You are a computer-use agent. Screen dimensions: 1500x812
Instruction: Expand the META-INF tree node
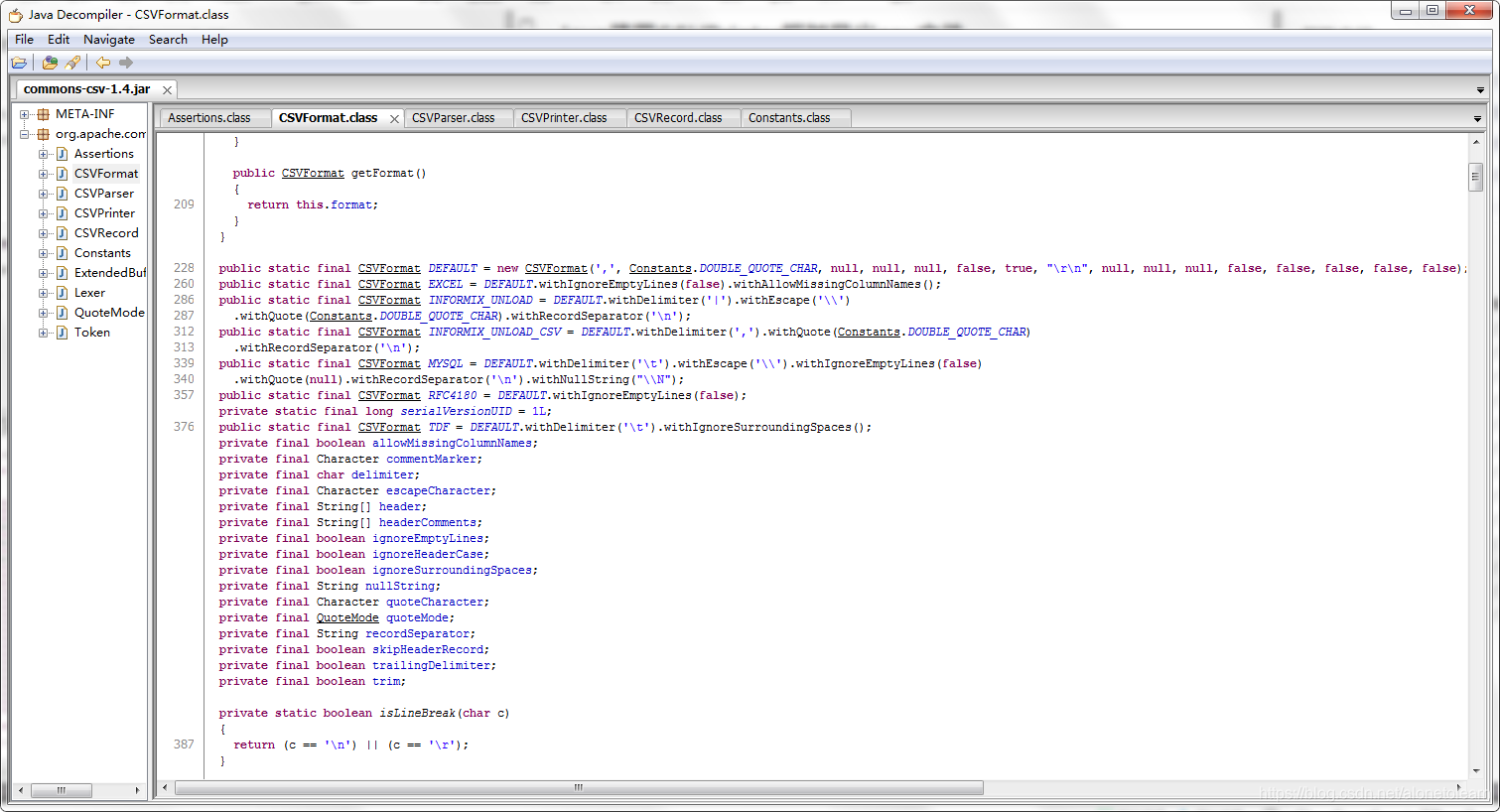click(x=25, y=114)
